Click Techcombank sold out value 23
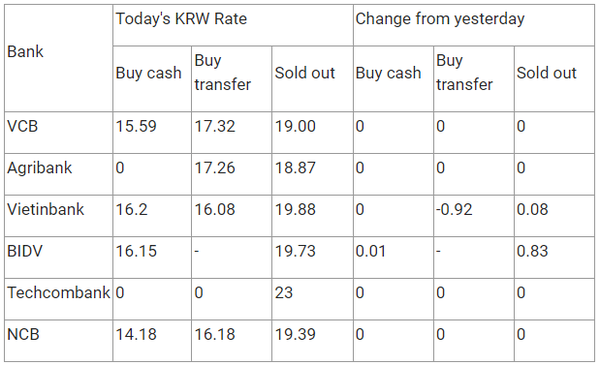 (284, 293)
